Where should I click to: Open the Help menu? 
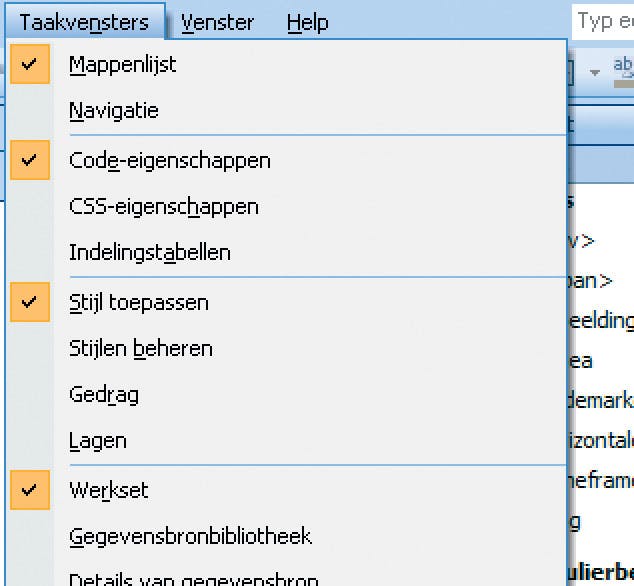(x=307, y=22)
